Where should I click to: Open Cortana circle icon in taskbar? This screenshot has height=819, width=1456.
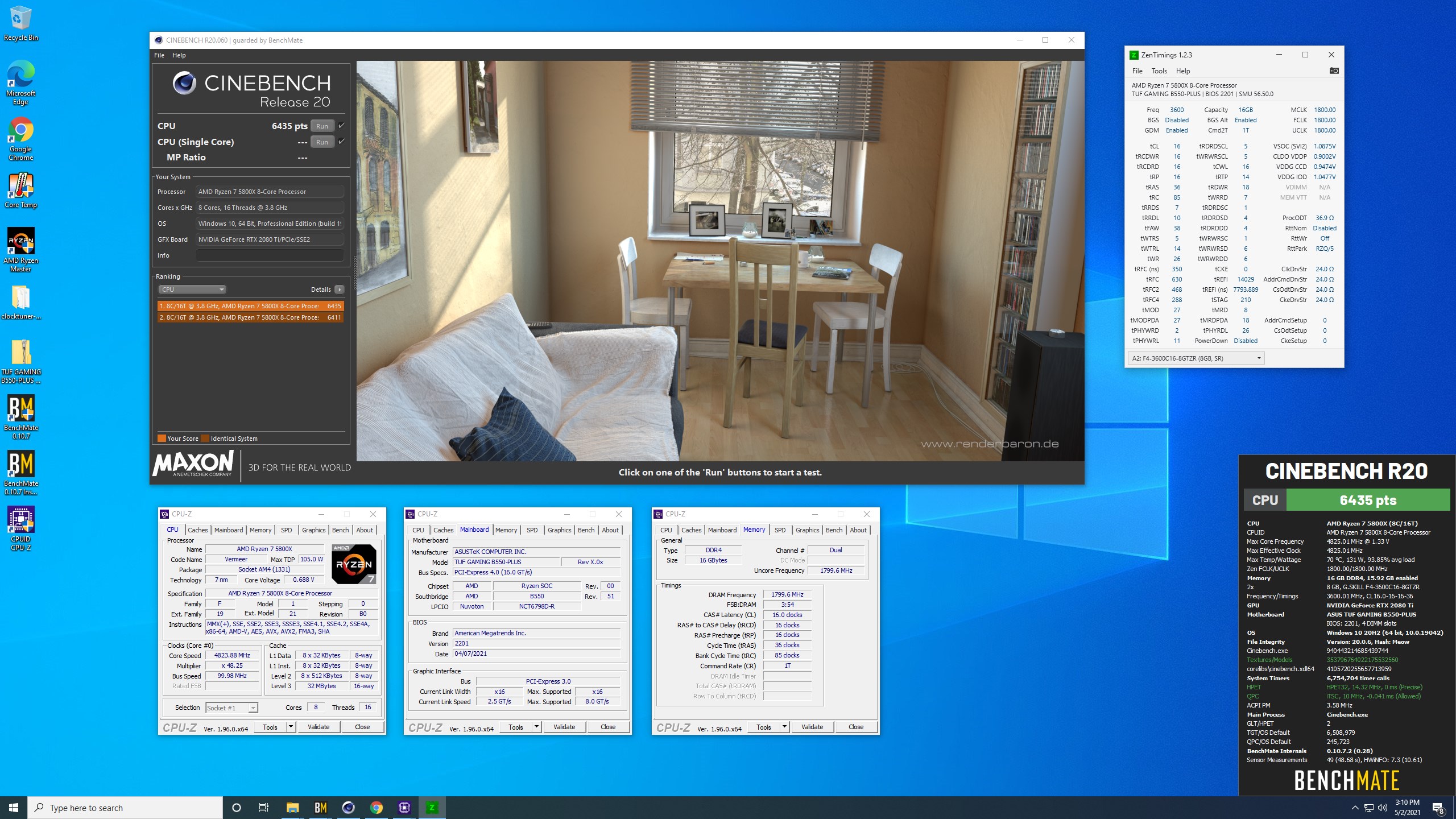(237, 808)
